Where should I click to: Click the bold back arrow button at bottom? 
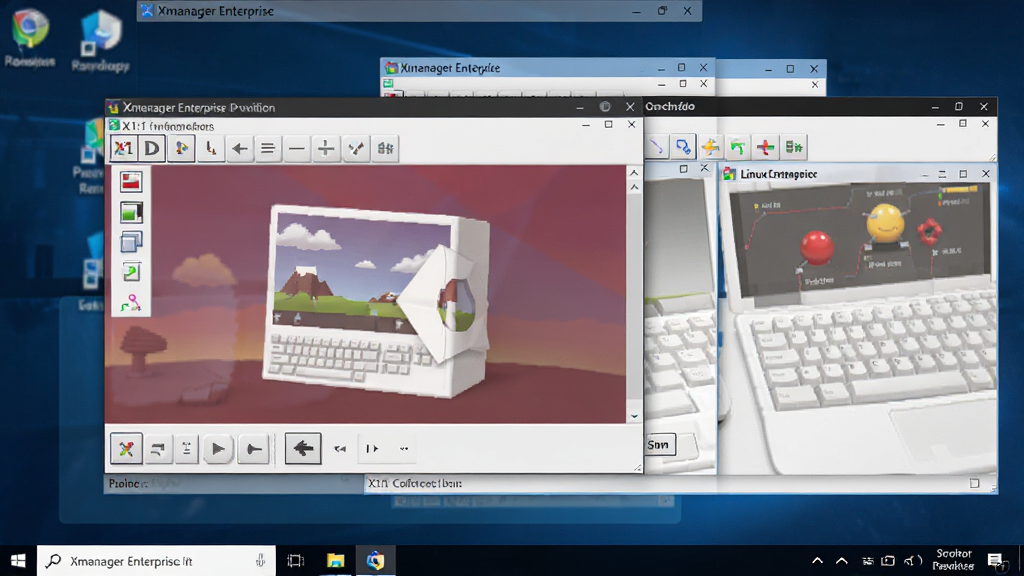[x=303, y=449]
